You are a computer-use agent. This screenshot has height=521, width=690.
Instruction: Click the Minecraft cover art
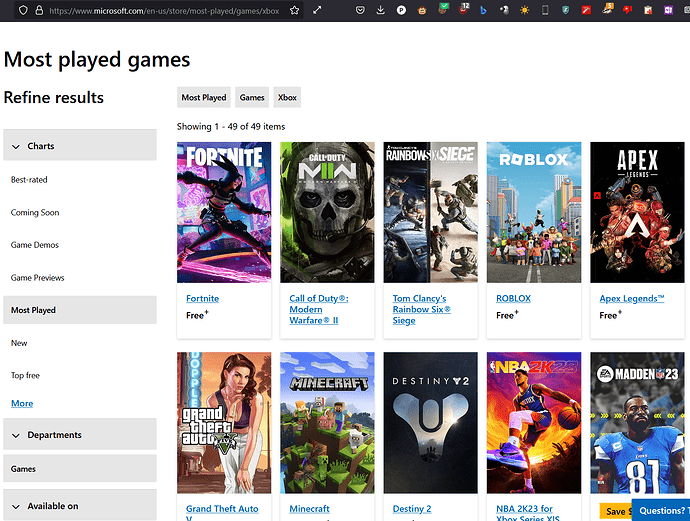327,422
